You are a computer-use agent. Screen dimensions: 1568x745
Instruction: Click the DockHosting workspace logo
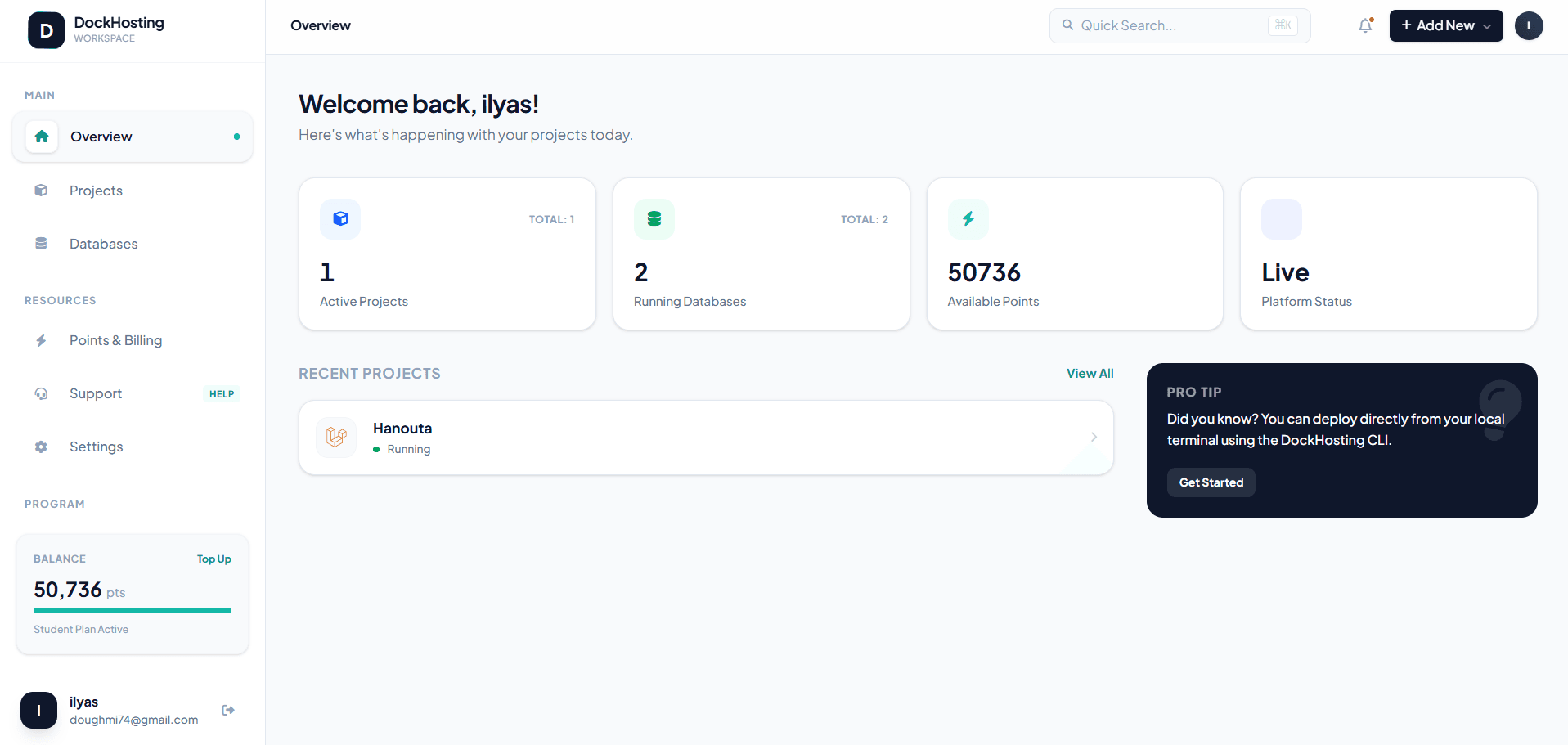tap(47, 30)
